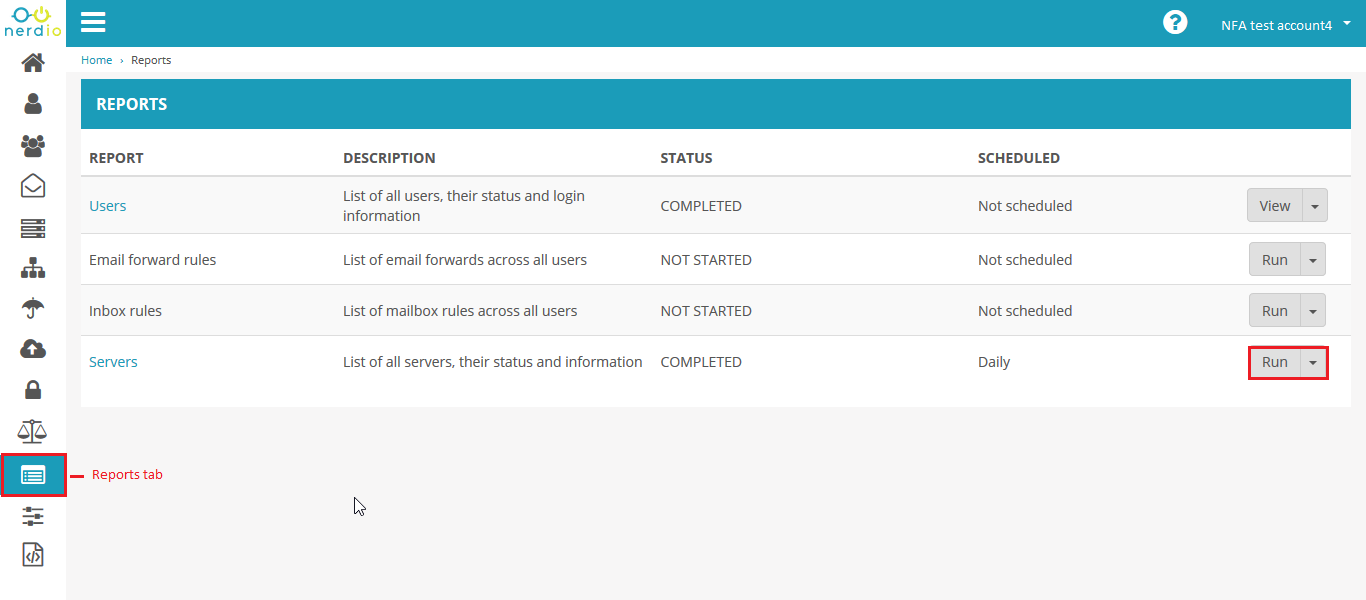Image resolution: width=1366 pixels, height=600 pixels.
Task: Expand dropdown arrow for Servers Run
Action: [1314, 362]
